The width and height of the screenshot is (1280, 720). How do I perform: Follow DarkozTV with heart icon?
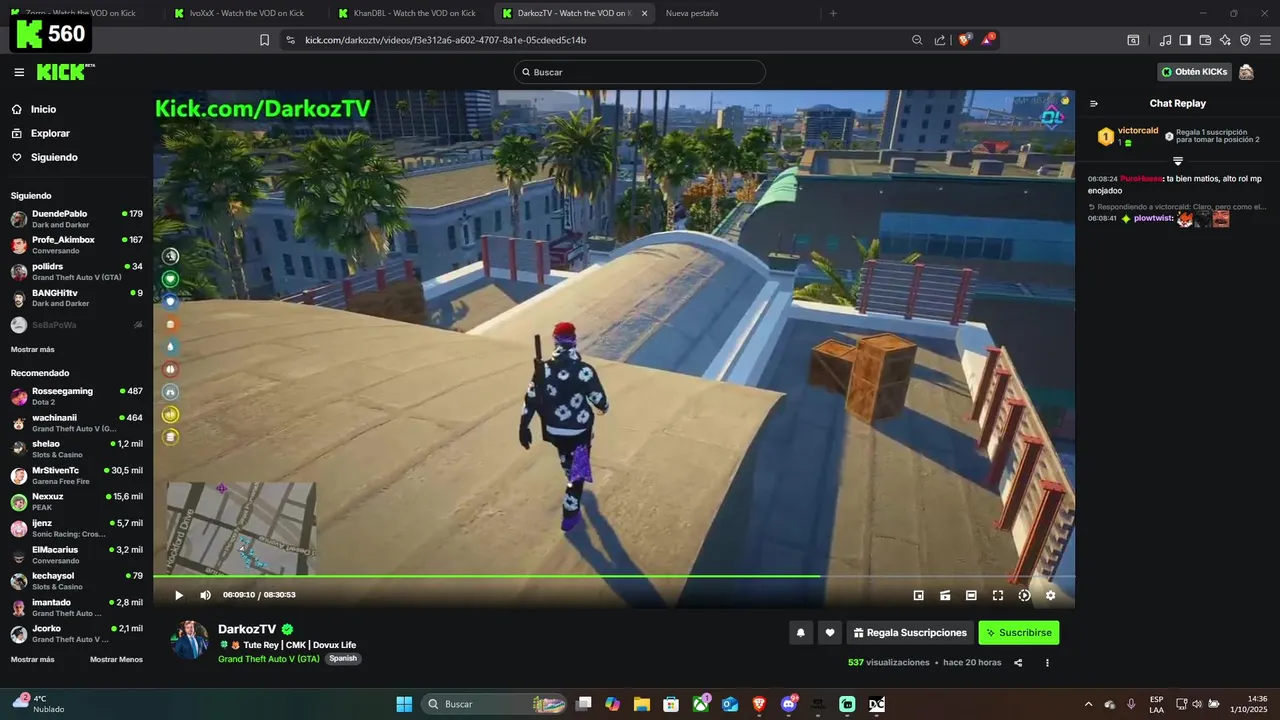point(829,632)
